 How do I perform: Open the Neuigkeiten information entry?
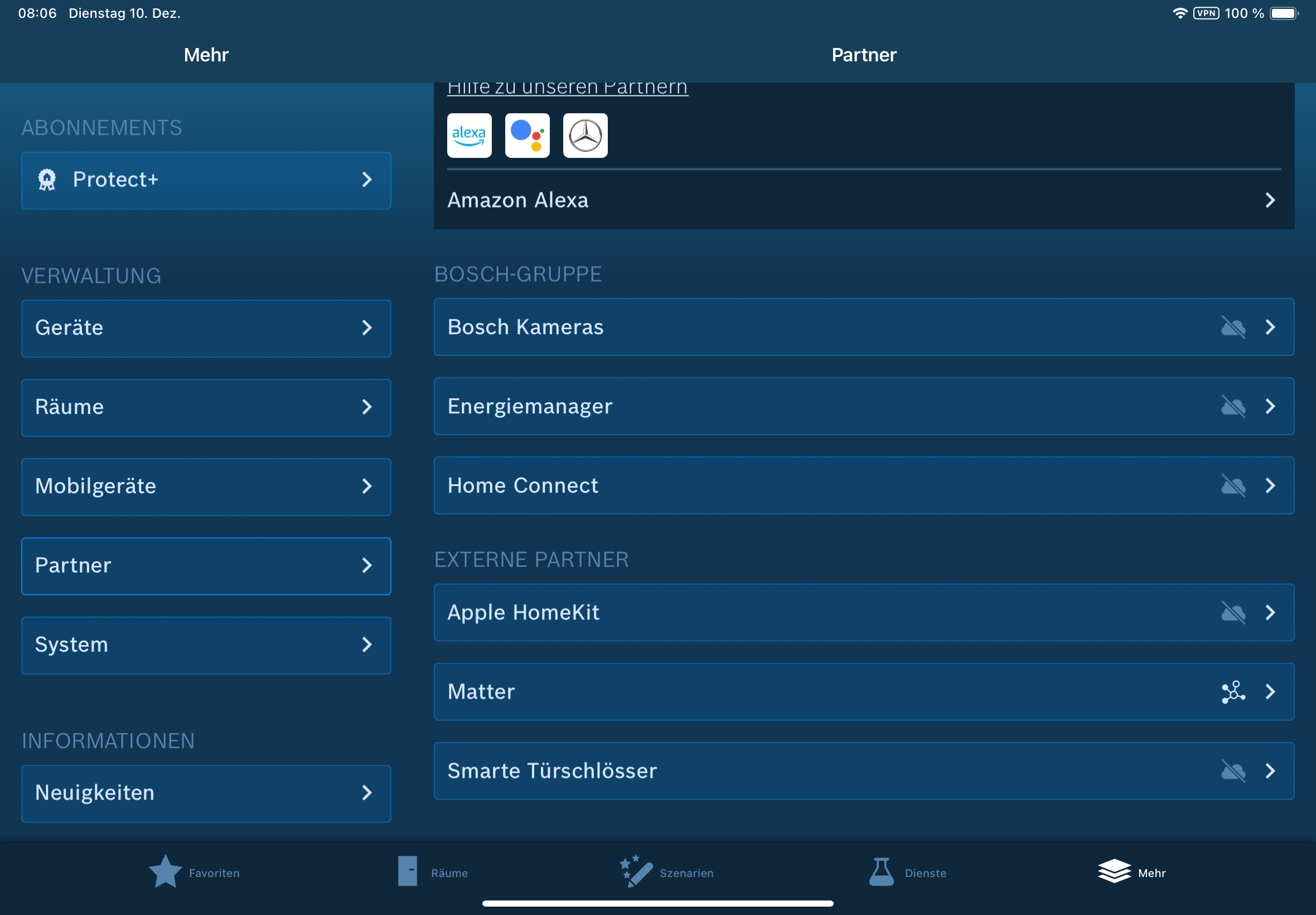pos(206,793)
